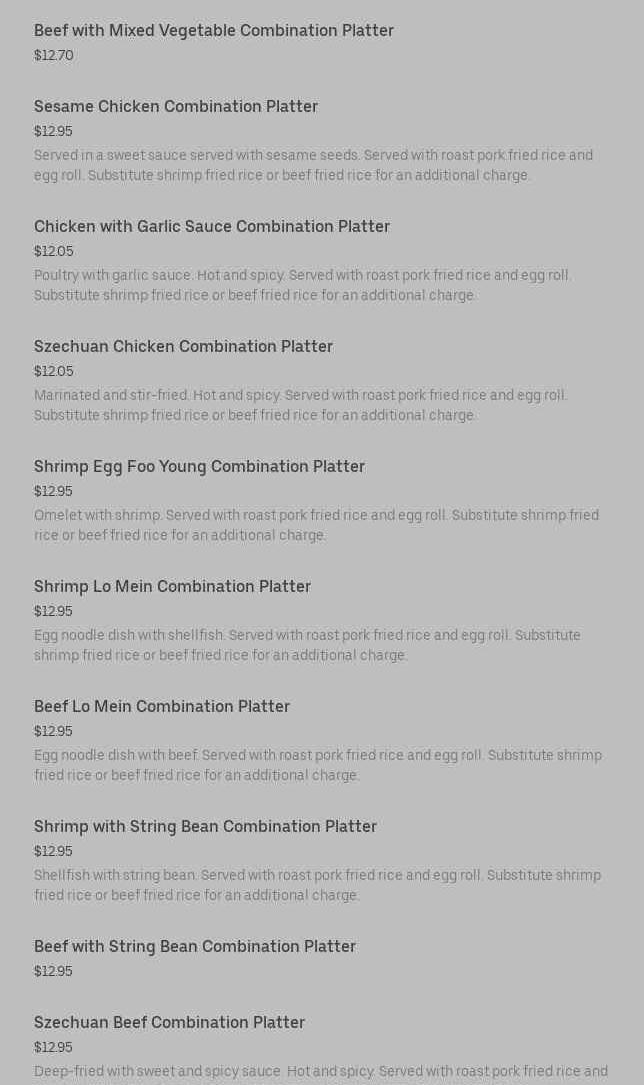The image size is (644, 1085).
Task: Choose Szechuan Chicken Combination Platter item
Action: tap(183, 347)
